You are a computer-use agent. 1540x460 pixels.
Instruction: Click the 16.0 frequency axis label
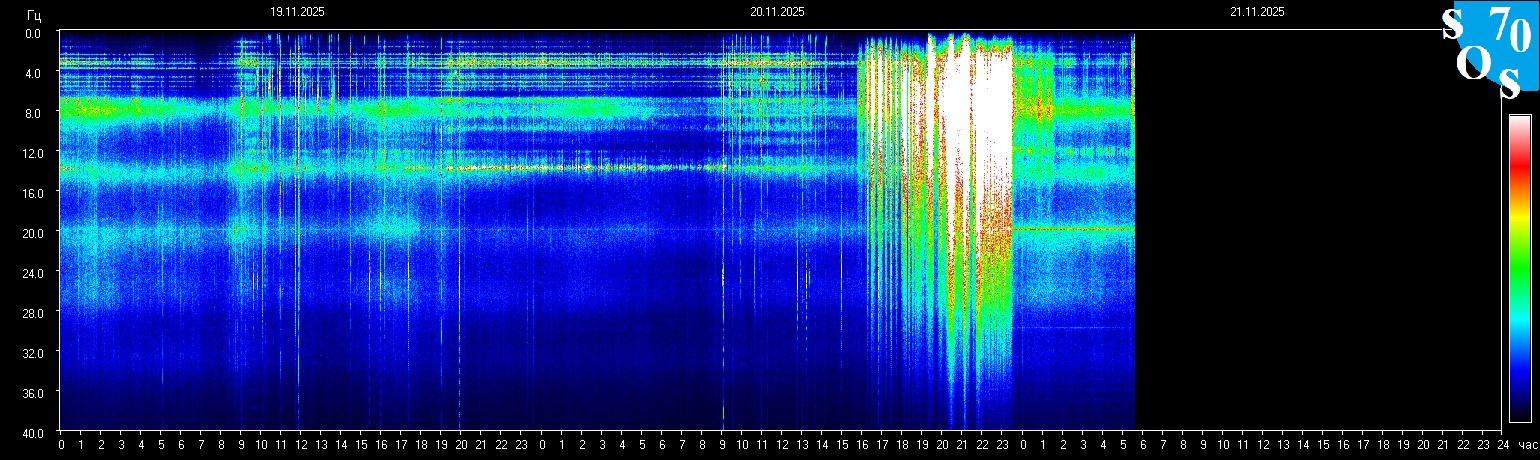pos(30,193)
